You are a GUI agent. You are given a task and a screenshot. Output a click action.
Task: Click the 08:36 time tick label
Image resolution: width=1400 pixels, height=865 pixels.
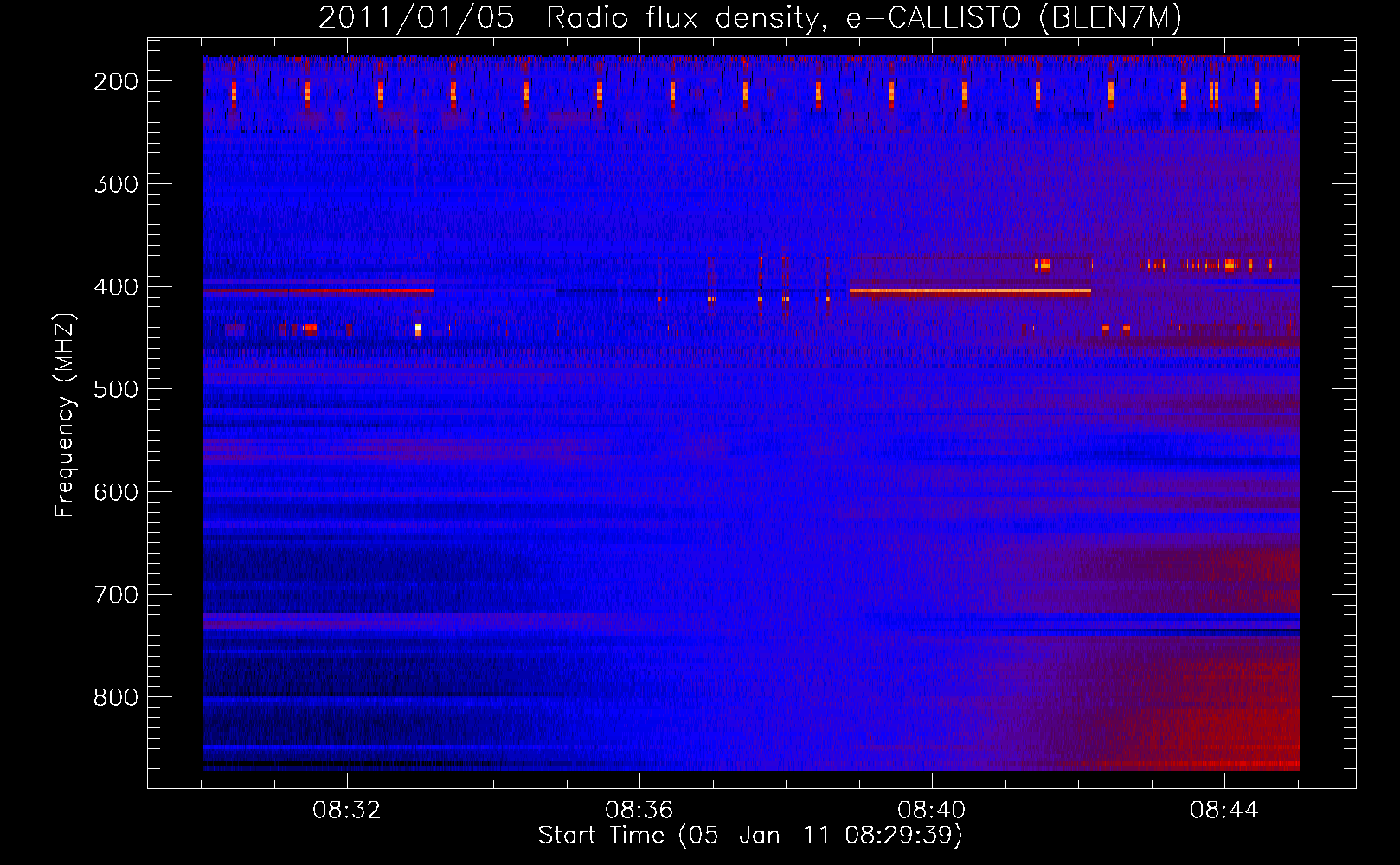coord(639,811)
